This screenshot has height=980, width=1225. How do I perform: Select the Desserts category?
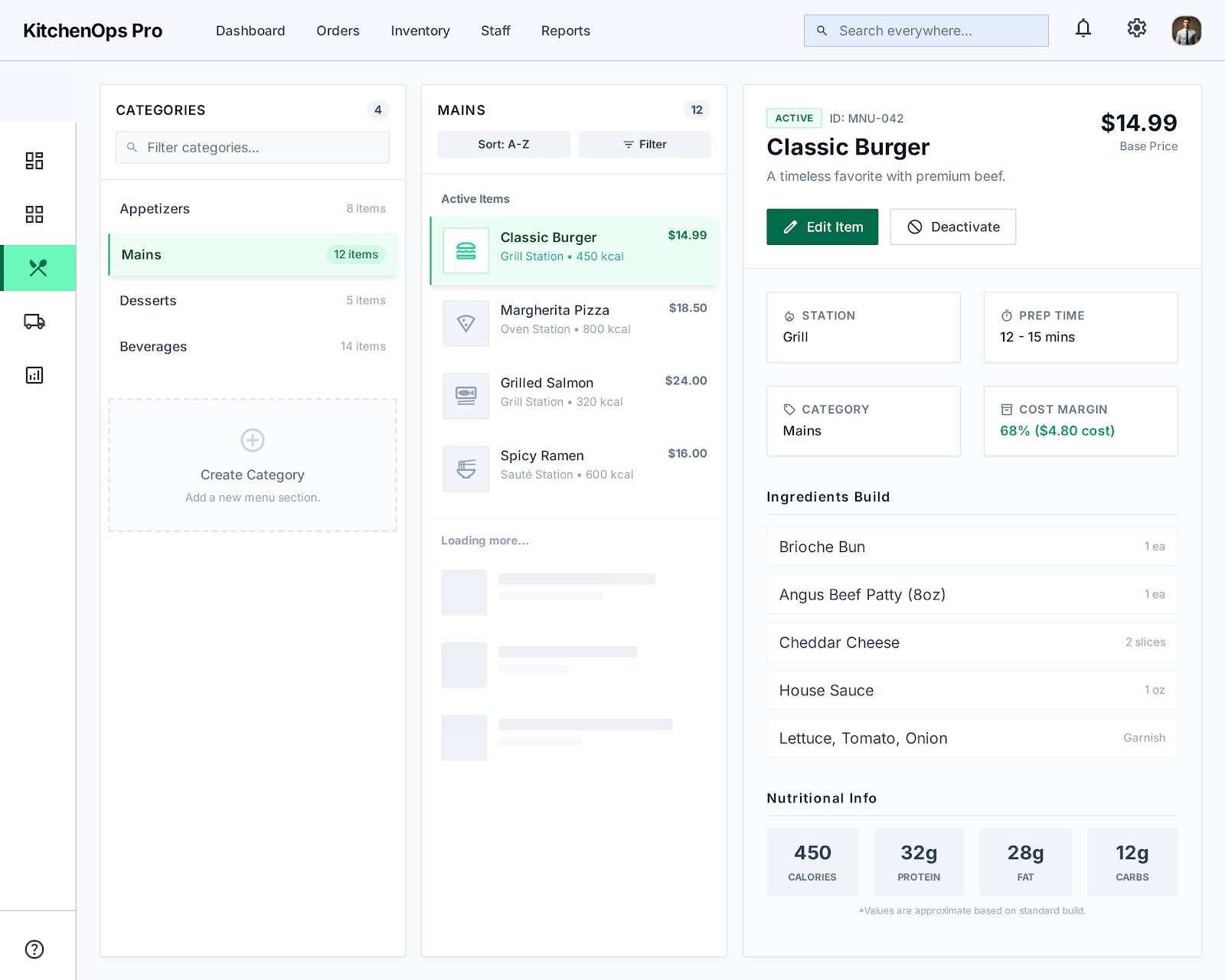[253, 301]
